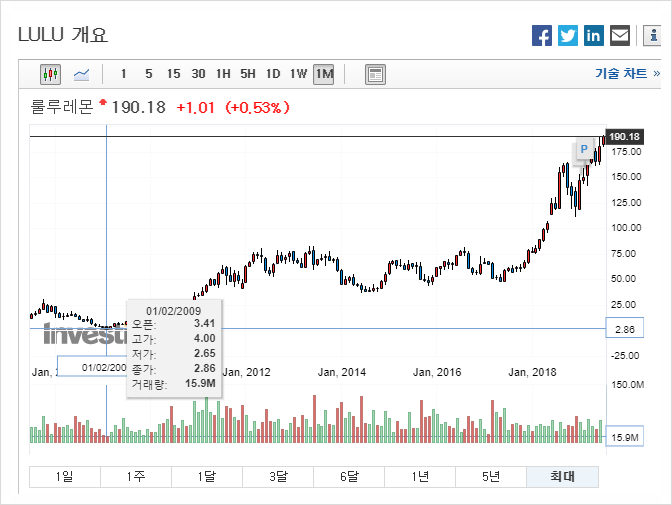Viewport: 672px width, 505px height.
Task: Click the Jan, 2016 axis label
Action: [437, 372]
